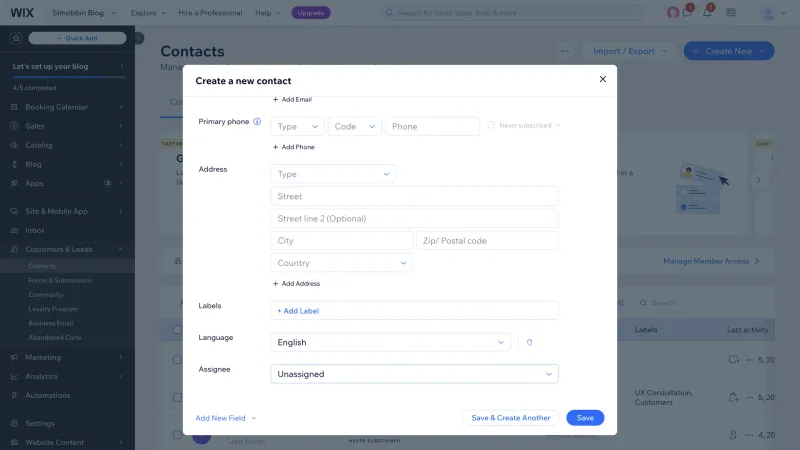
Task: Click Save & Create Another button
Action: pos(511,418)
